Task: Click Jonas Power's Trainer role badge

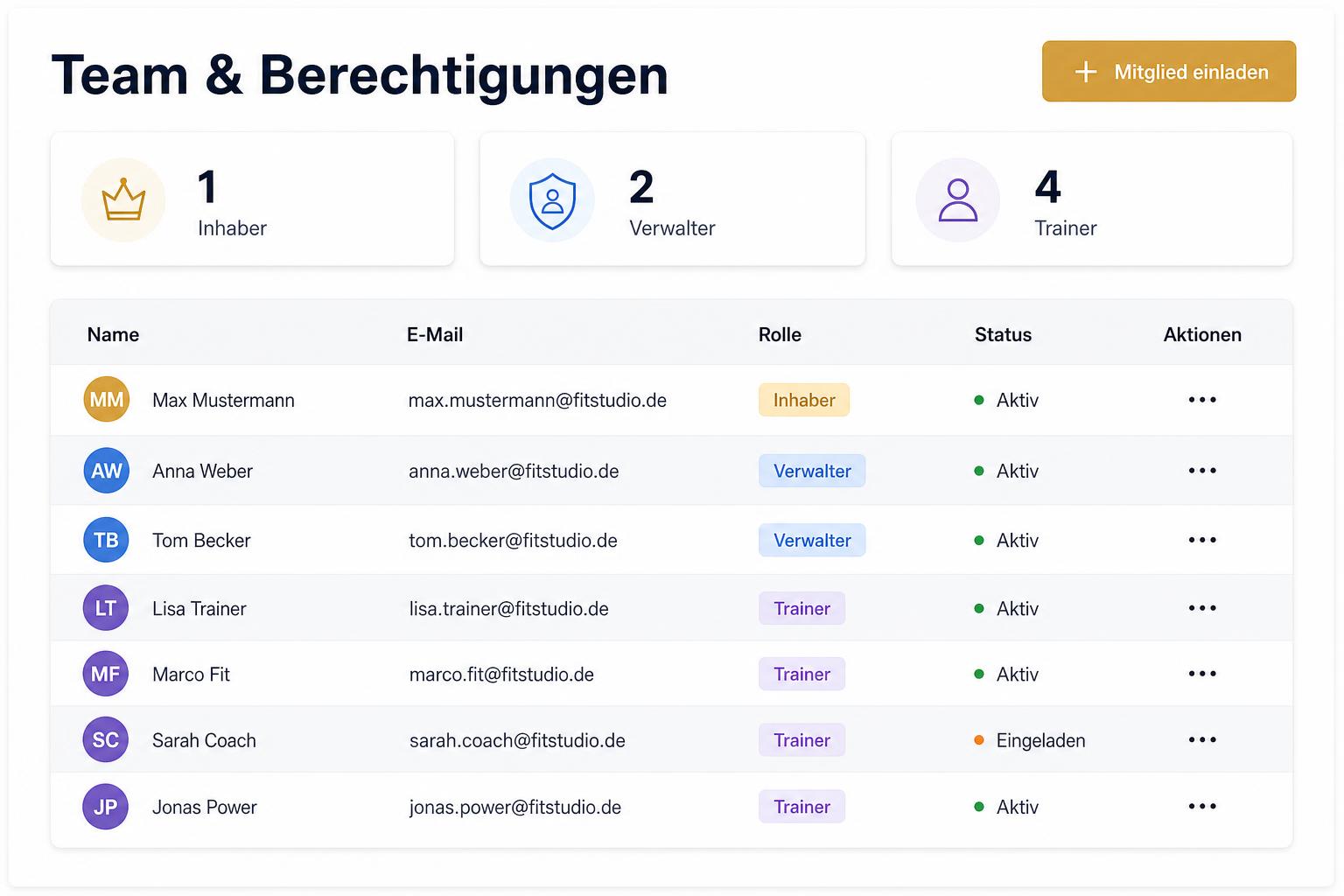Action: point(801,807)
